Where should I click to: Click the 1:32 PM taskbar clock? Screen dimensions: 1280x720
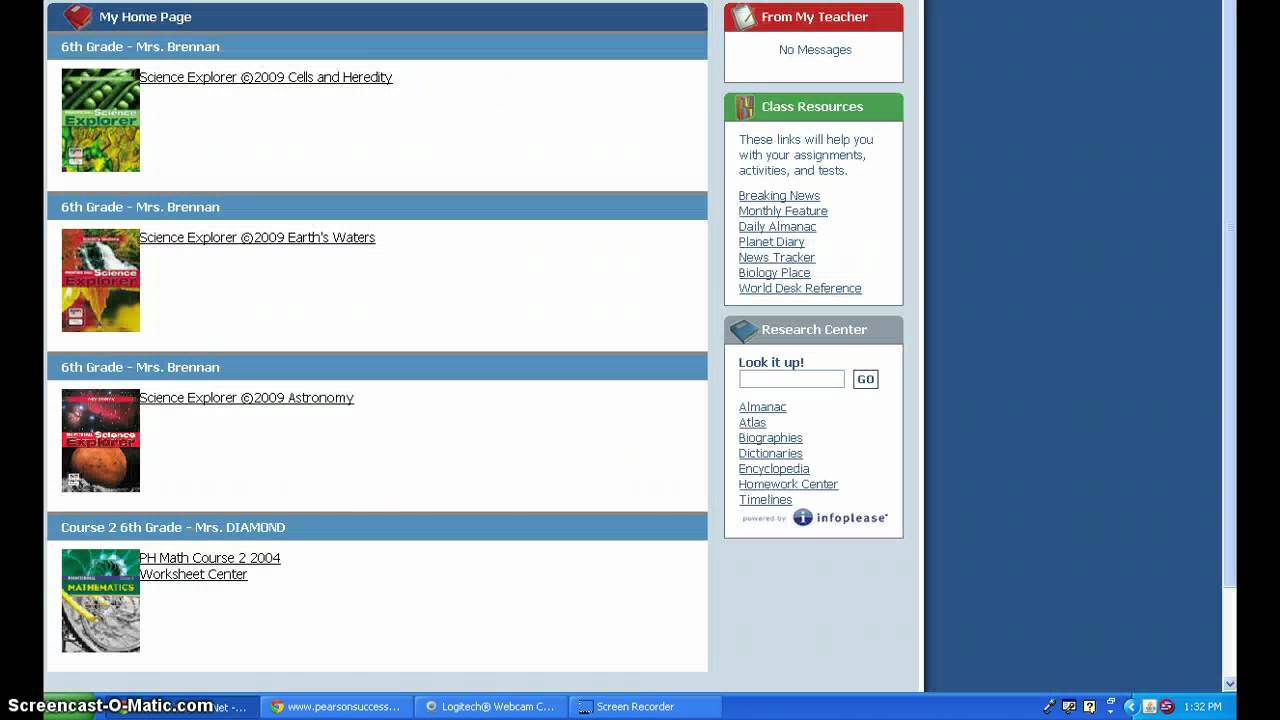1202,706
